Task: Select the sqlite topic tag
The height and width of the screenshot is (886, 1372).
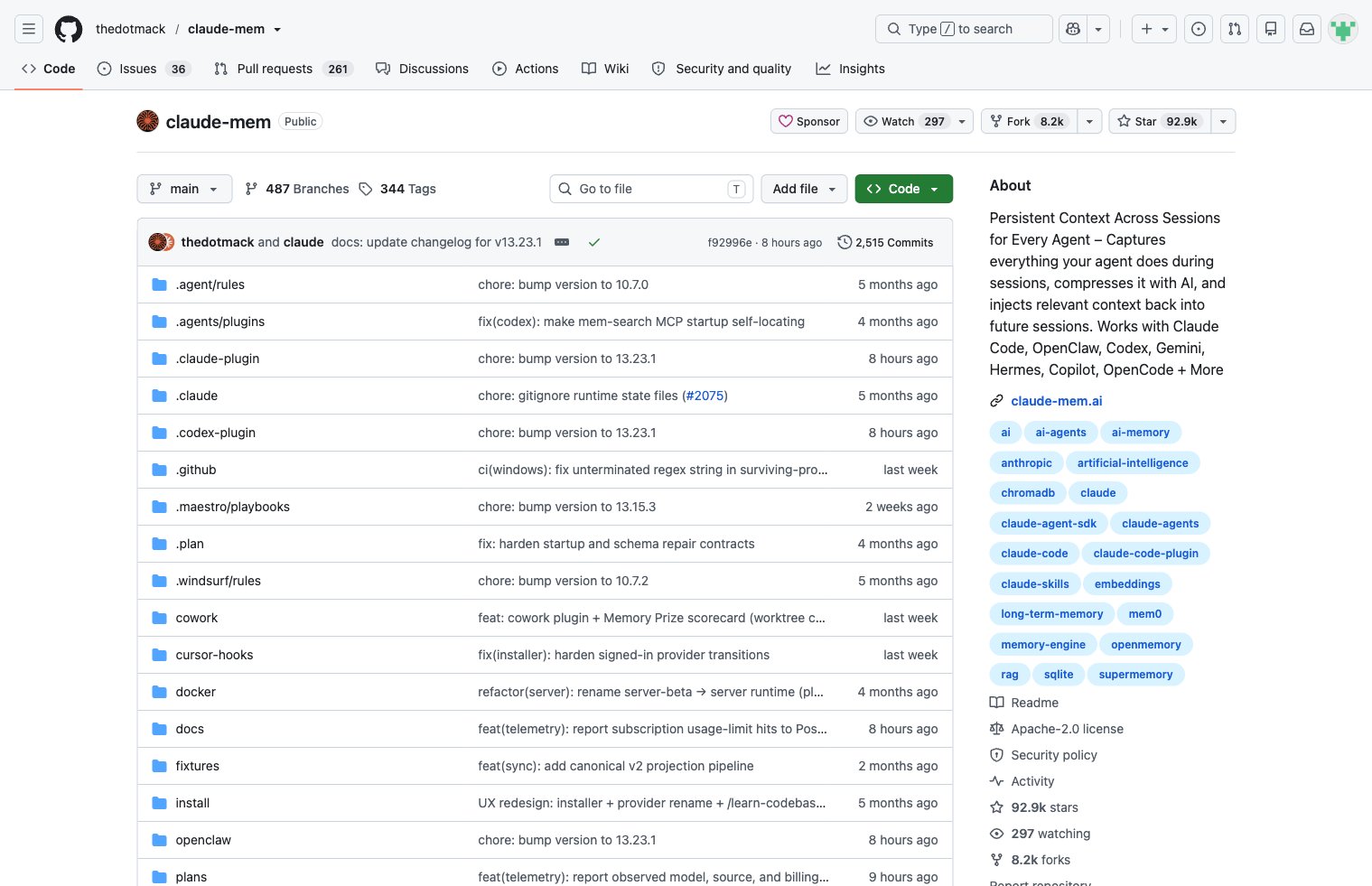Action: 1059,674
